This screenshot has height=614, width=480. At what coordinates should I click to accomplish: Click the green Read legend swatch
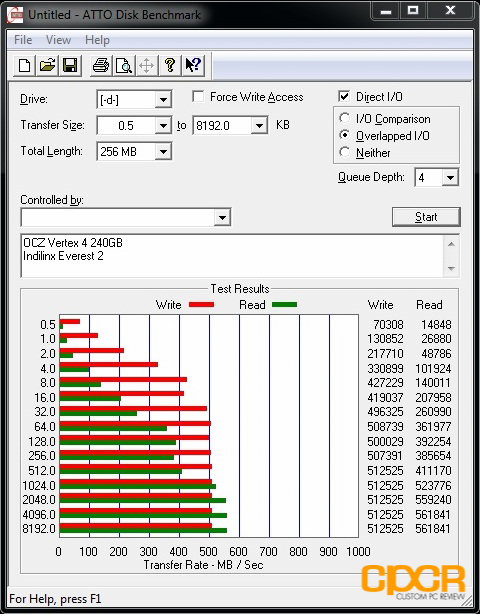point(284,304)
